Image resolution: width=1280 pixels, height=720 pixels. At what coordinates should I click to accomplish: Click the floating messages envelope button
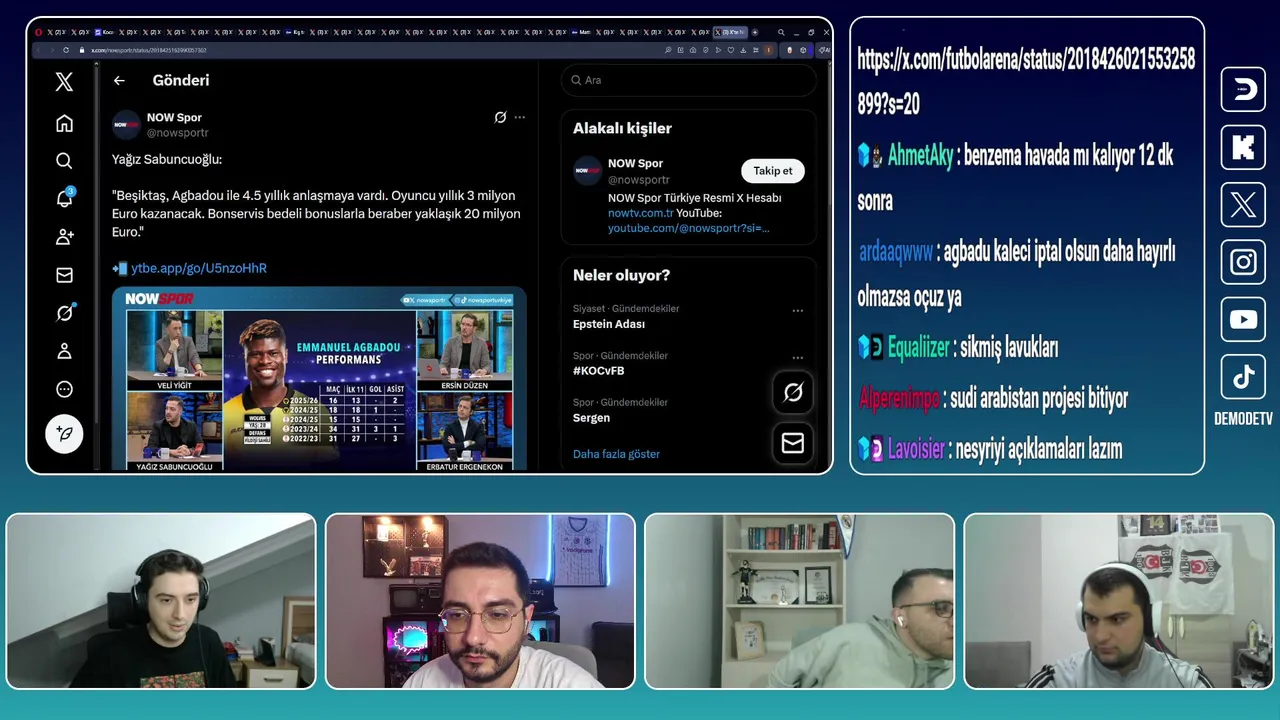(793, 442)
